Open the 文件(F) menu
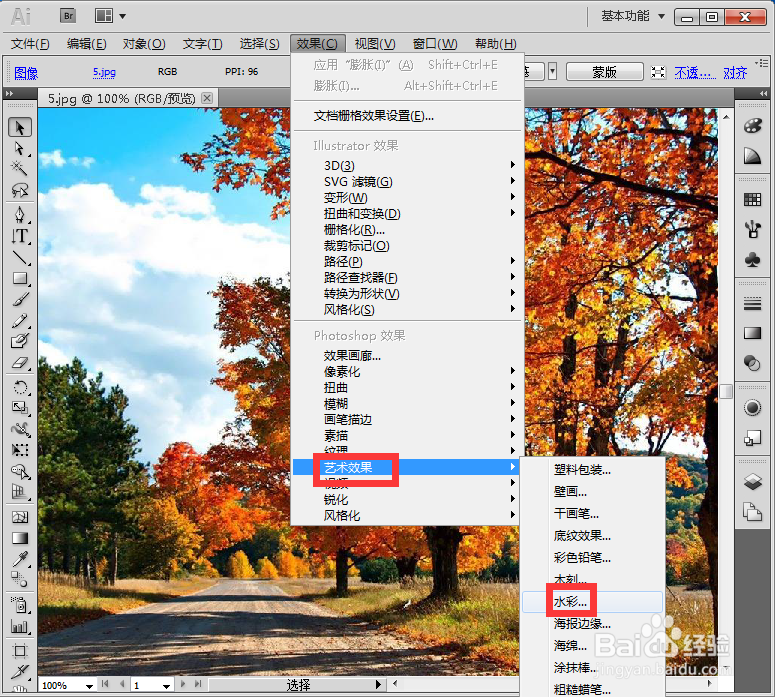The width and height of the screenshot is (775, 697). [x=30, y=44]
